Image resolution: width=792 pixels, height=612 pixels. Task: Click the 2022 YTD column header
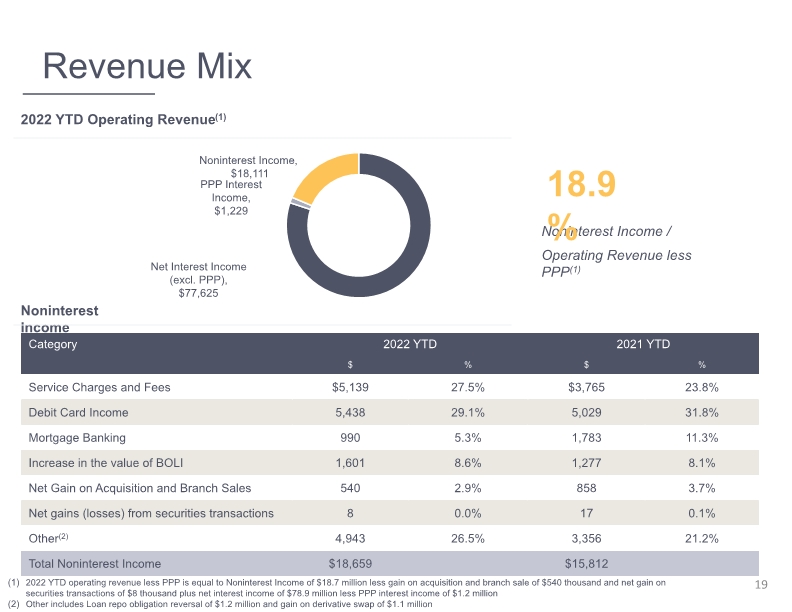point(410,344)
